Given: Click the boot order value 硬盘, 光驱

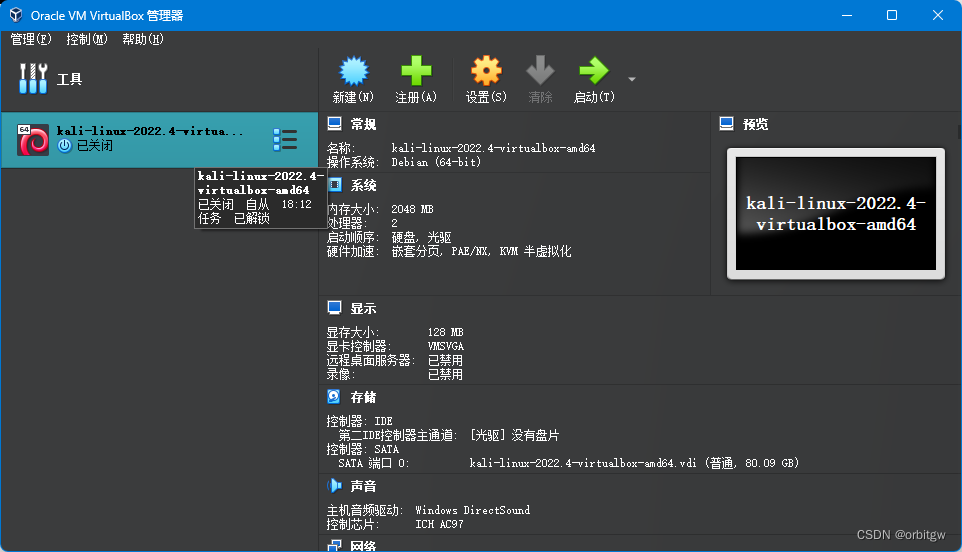Looking at the screenshot, I should (421, 237).
